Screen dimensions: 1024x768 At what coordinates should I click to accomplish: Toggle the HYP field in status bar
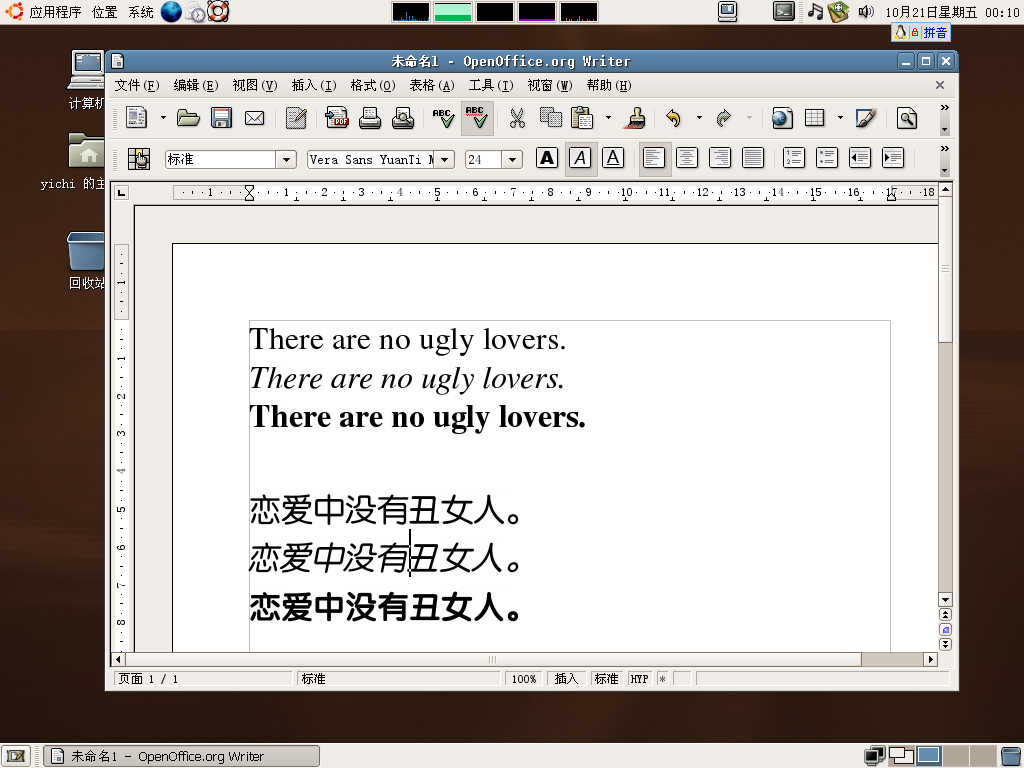[639, 679]
